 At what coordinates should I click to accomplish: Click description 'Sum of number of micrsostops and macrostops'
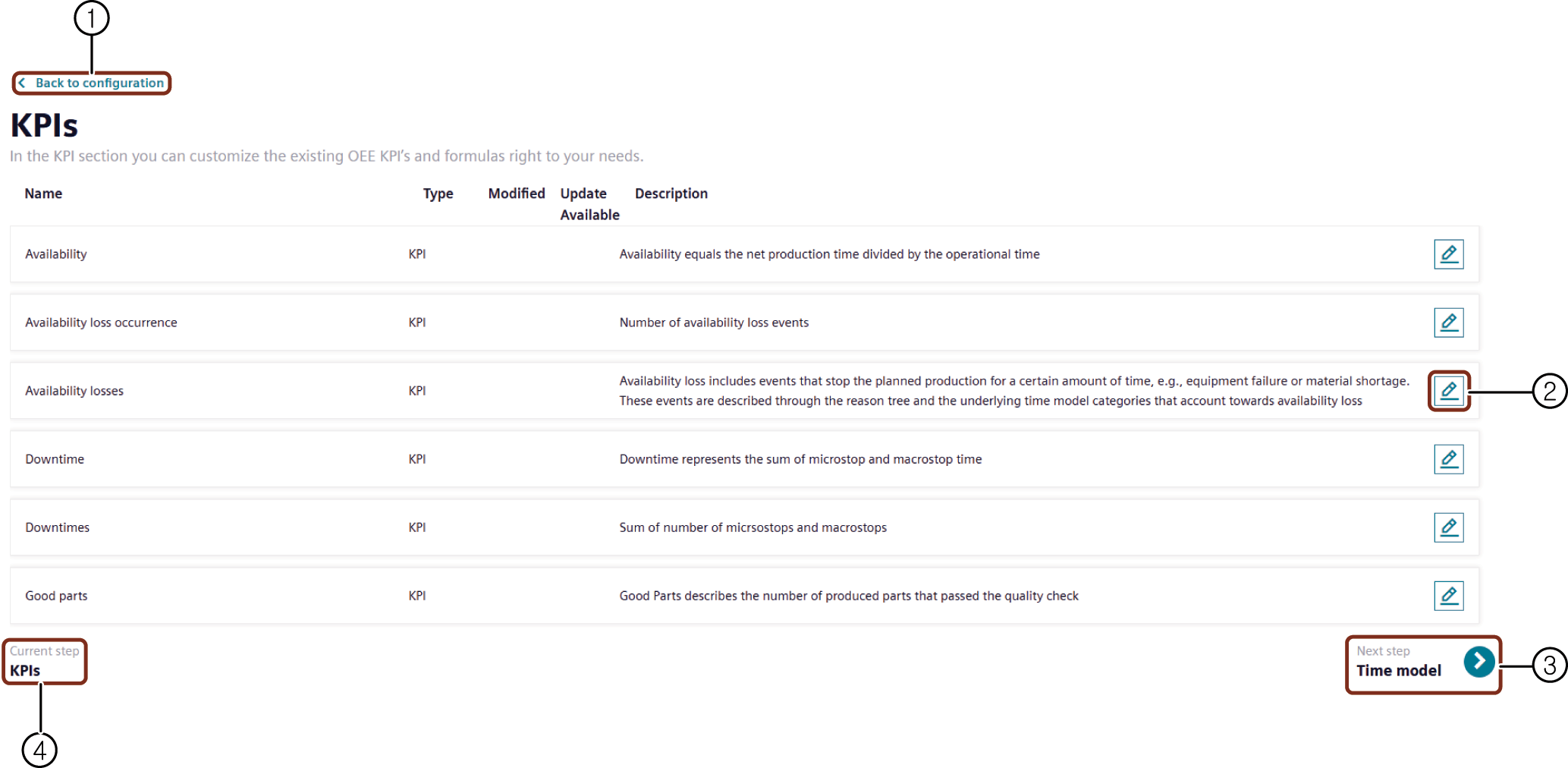point(753,527)
